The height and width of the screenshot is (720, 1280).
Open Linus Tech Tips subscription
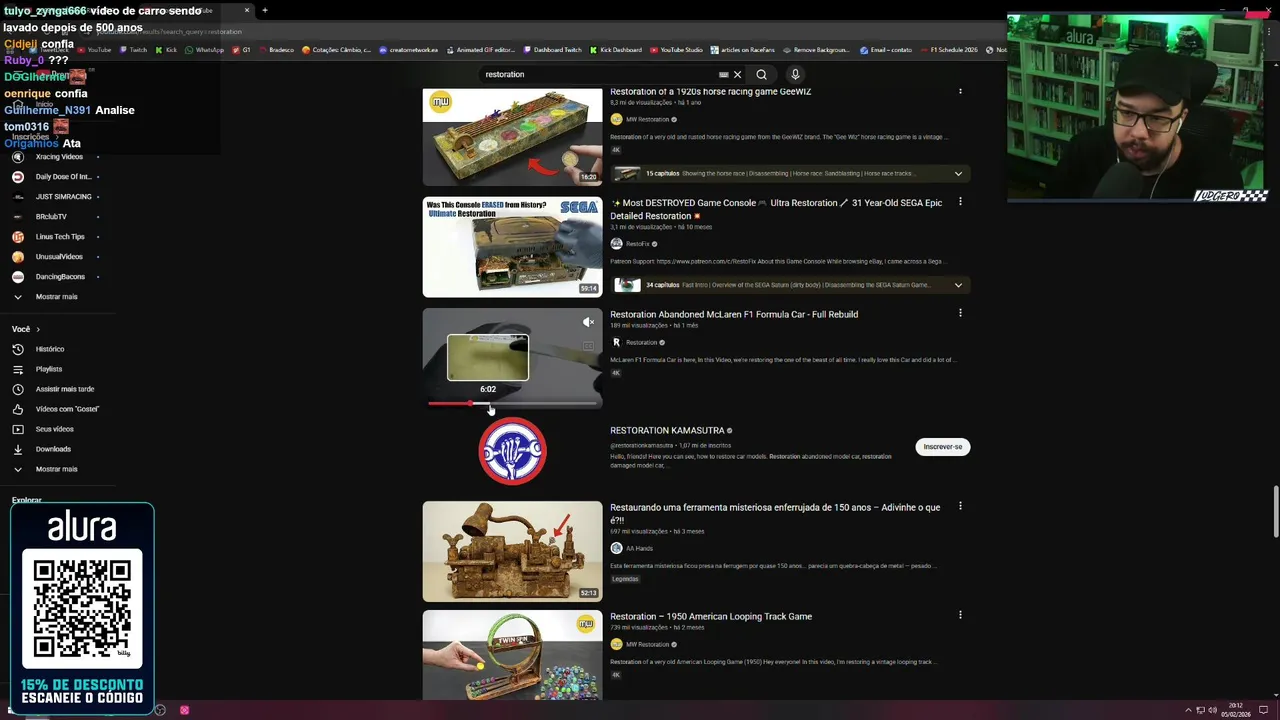[60, 237]
